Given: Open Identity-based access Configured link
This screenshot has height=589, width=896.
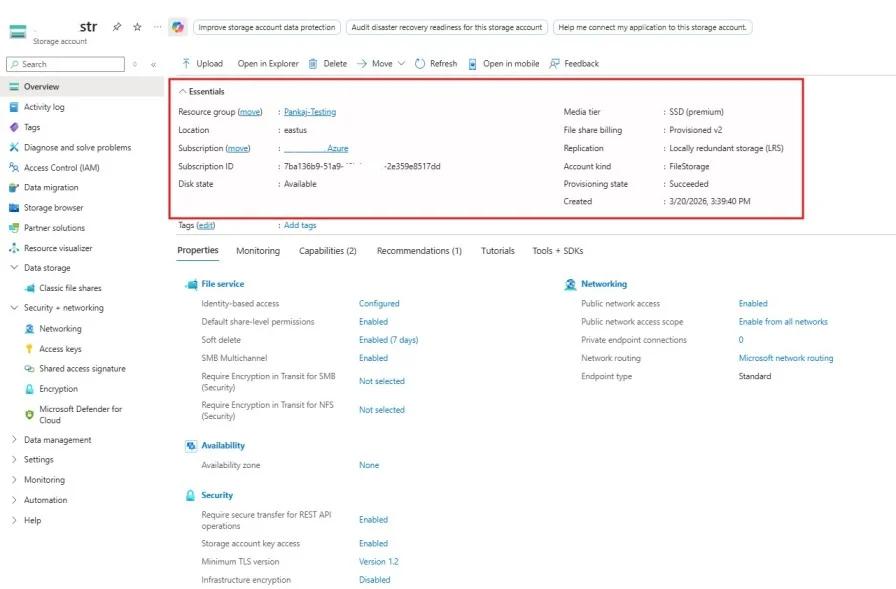Looking at the screenshot, I should [x=379, y=303].
